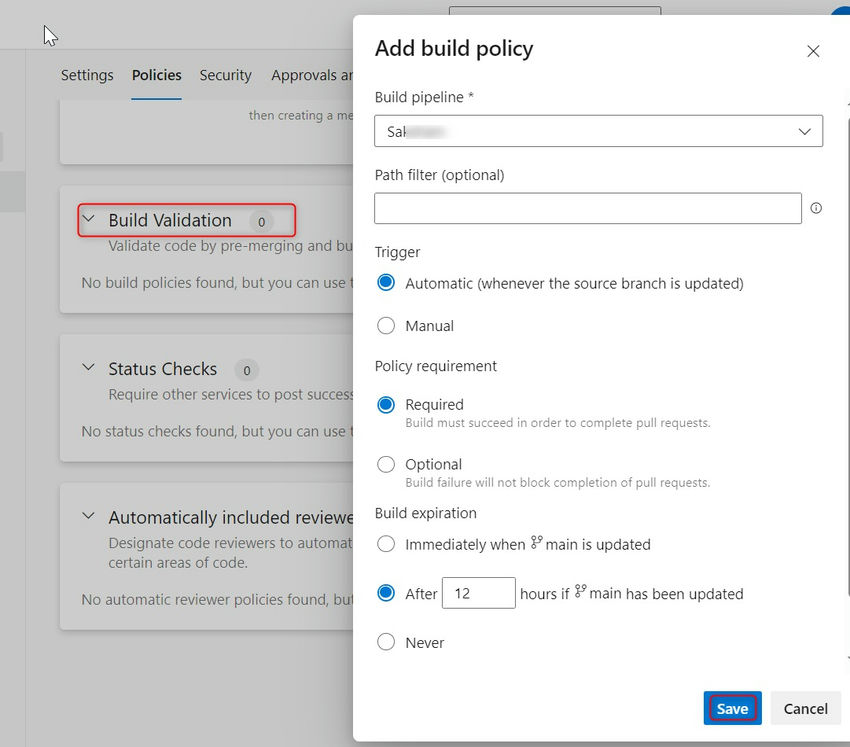Click the Policies tab

157,75
